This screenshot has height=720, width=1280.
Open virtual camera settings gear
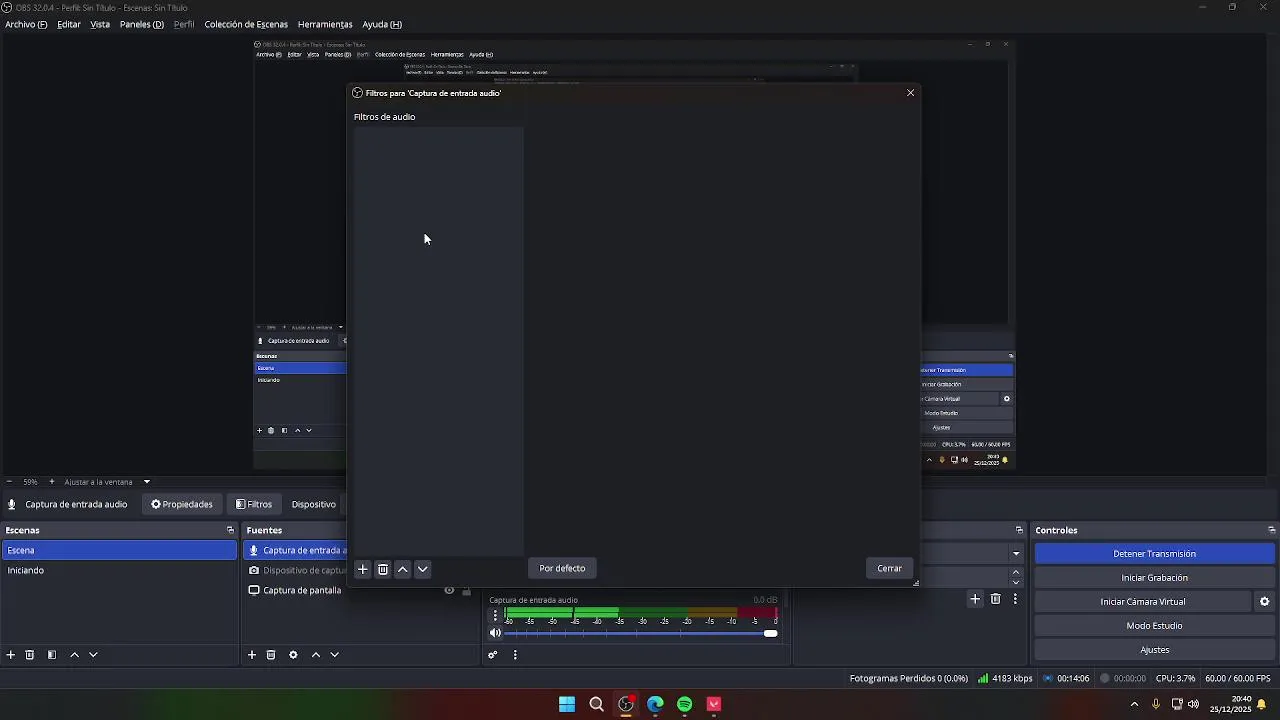tap(1264, 602)
